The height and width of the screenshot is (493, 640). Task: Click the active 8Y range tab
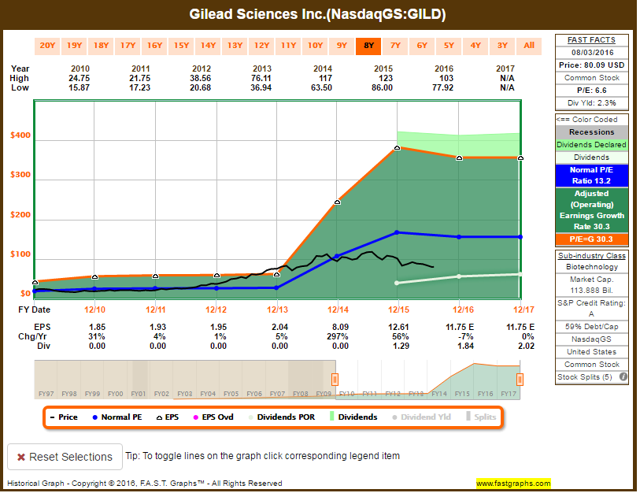pyautogui.click(x=369, y=46)
